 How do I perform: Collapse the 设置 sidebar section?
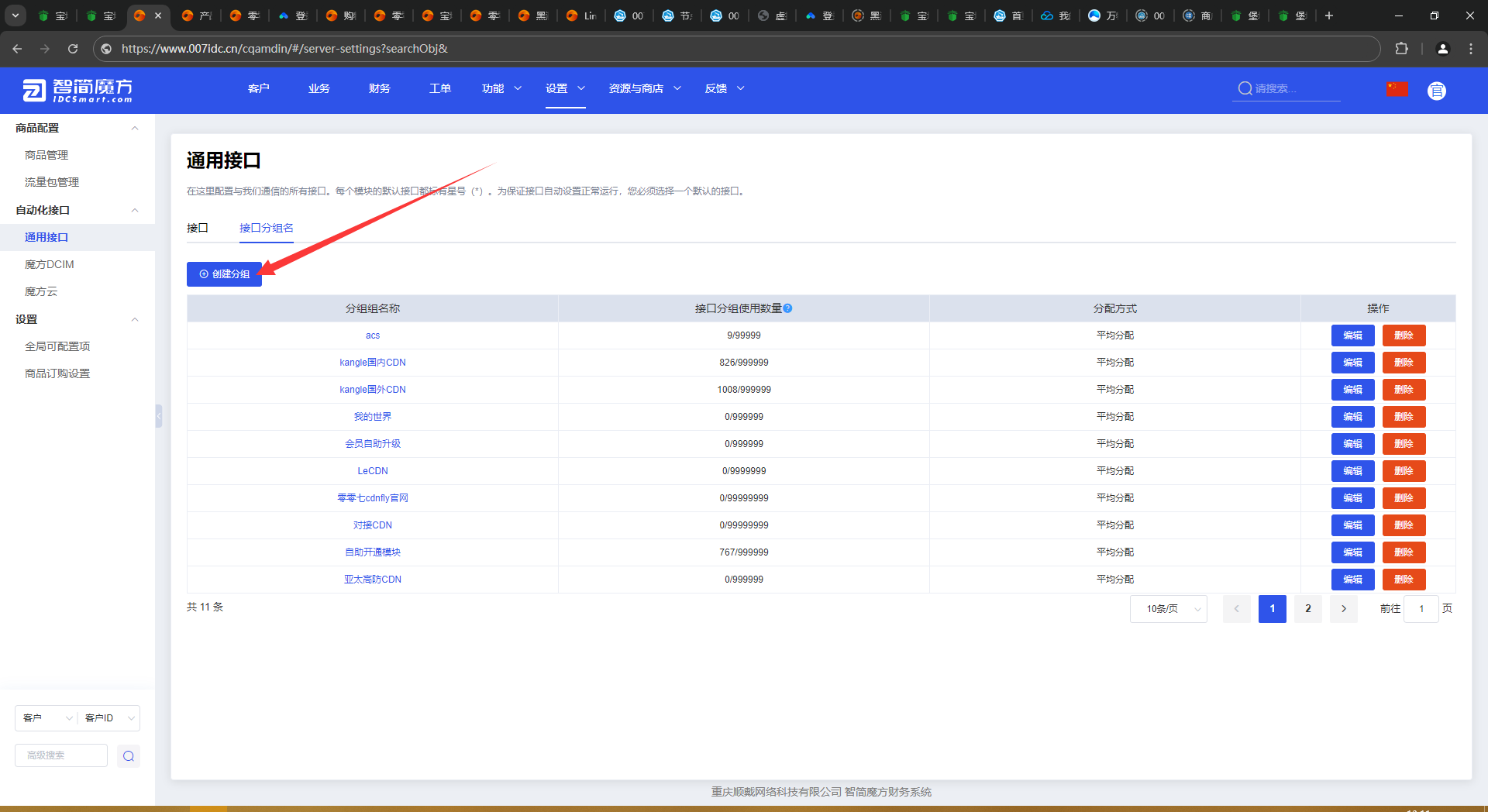click(135, 319)
